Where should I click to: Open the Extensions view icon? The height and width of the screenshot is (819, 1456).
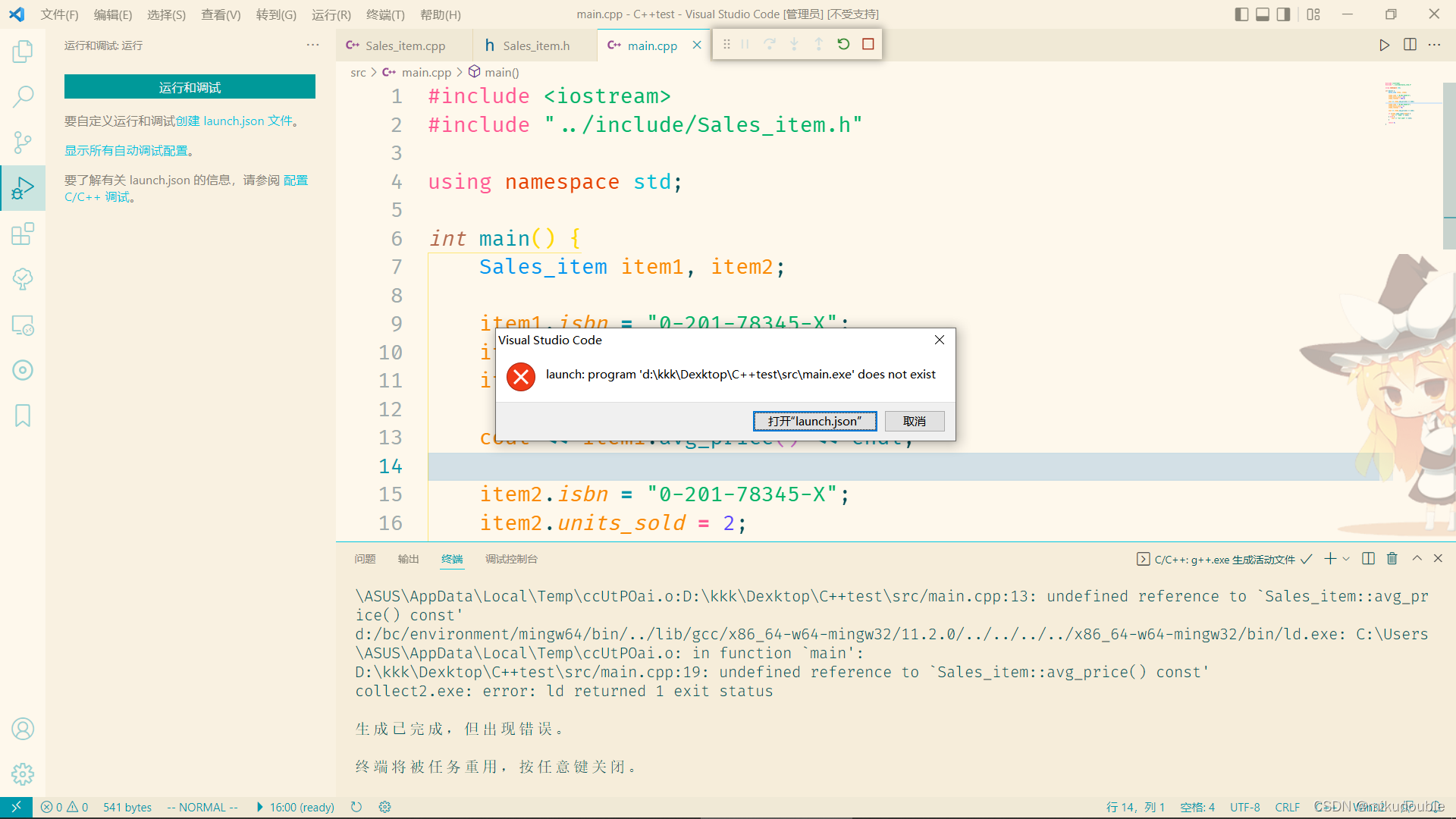[23, 234]
